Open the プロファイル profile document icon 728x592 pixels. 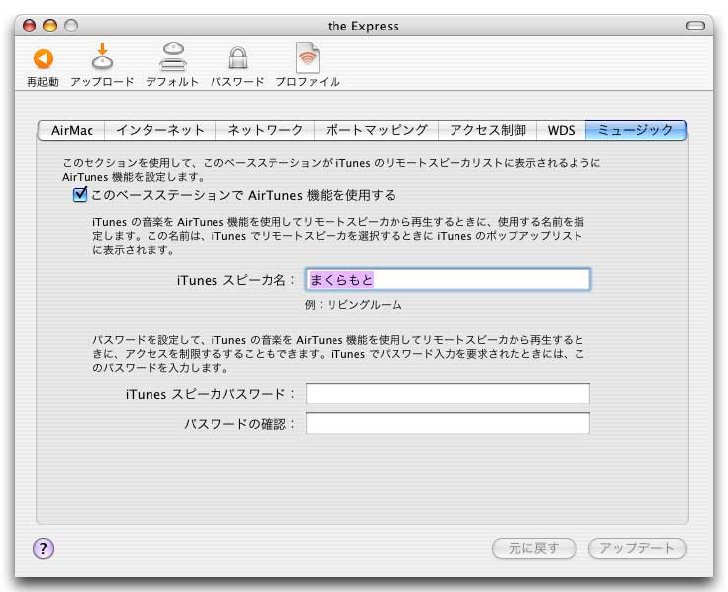(307, 58)
